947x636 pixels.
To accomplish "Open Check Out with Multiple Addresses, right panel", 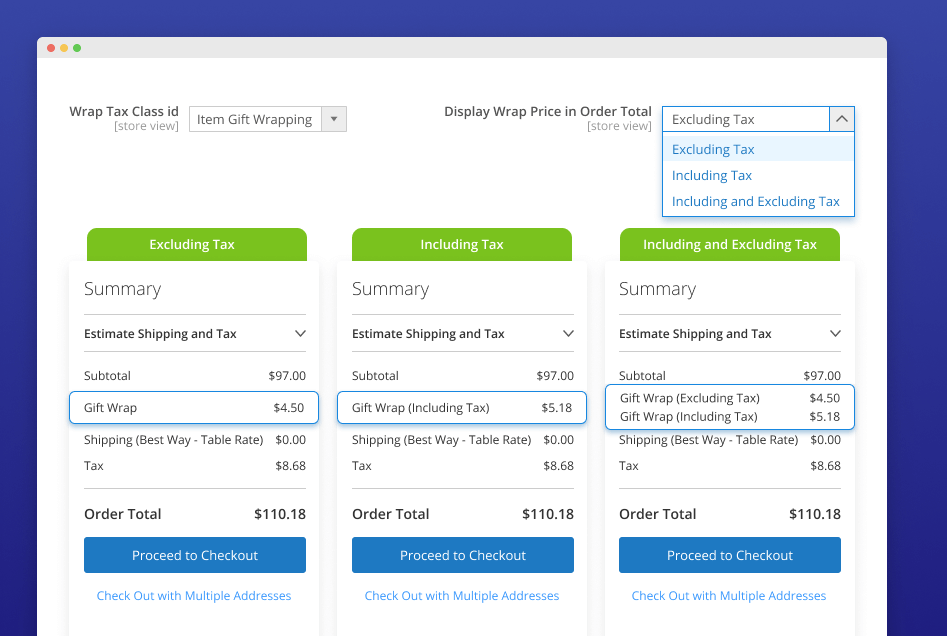I will (x=729, y=596).
